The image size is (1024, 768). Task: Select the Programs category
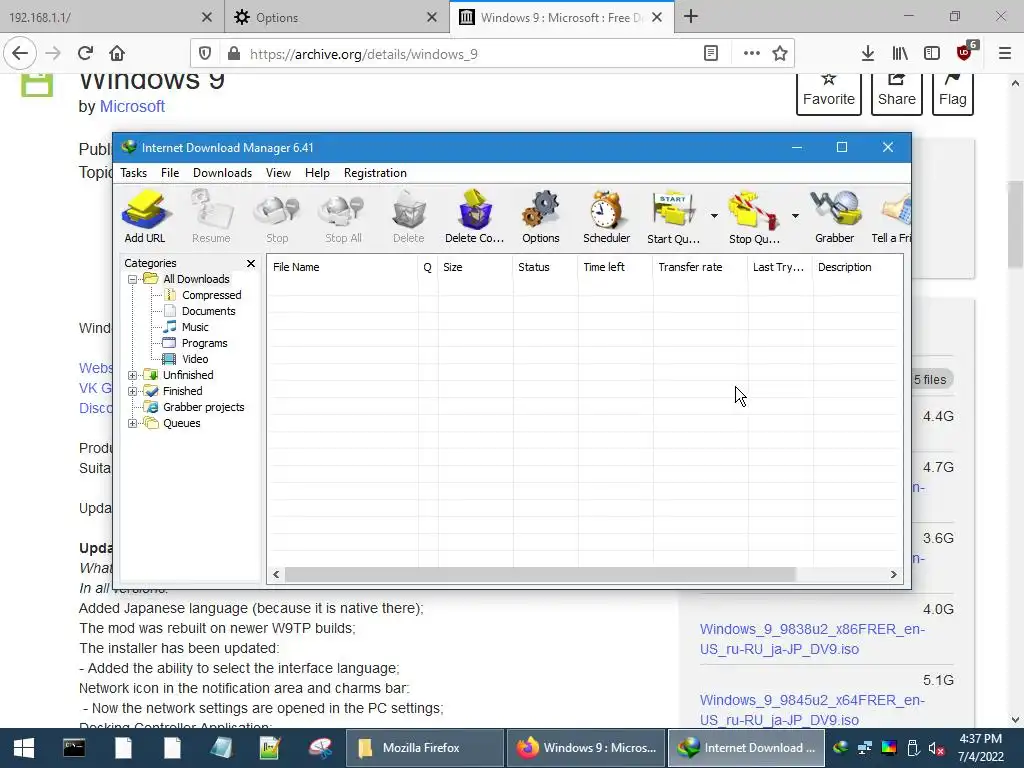pyautogui.click(x=204, y=343)
